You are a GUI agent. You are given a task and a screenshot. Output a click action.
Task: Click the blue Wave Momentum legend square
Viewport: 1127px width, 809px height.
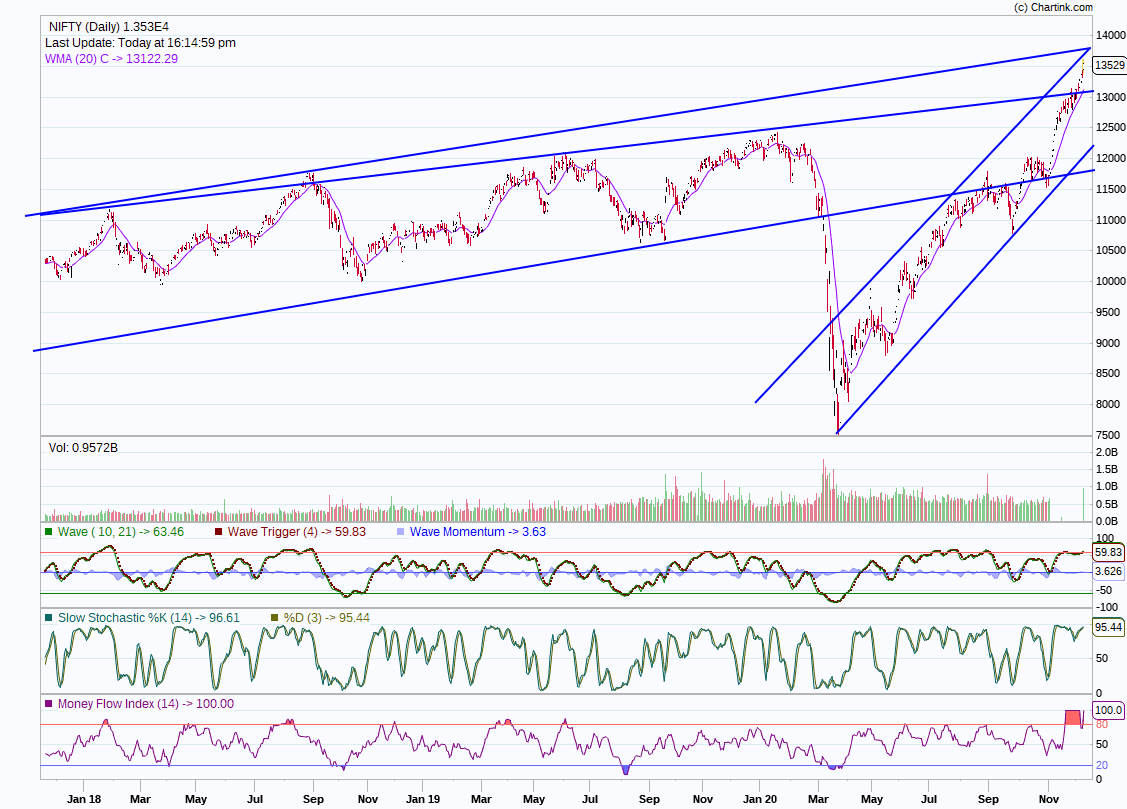(x=401, y=532)
